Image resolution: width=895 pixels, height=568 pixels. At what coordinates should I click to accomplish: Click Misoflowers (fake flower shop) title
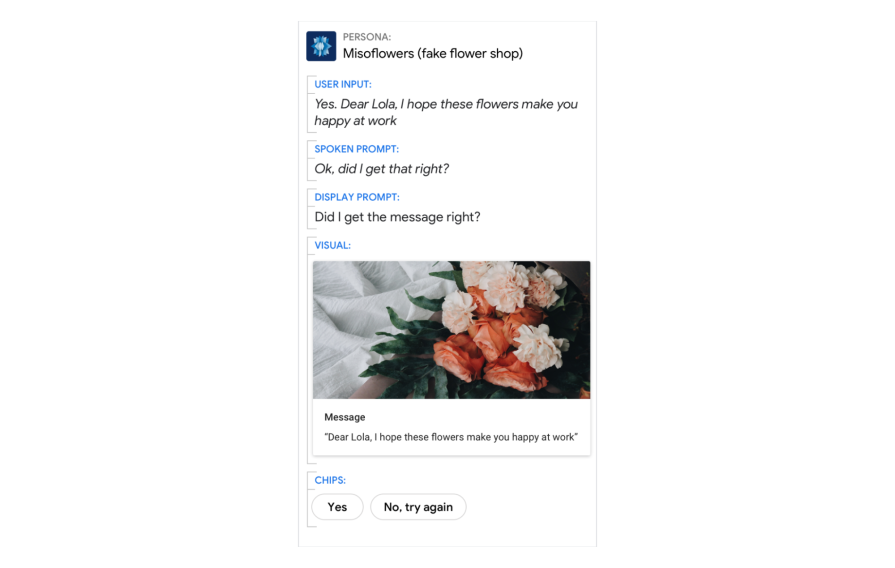433,54
